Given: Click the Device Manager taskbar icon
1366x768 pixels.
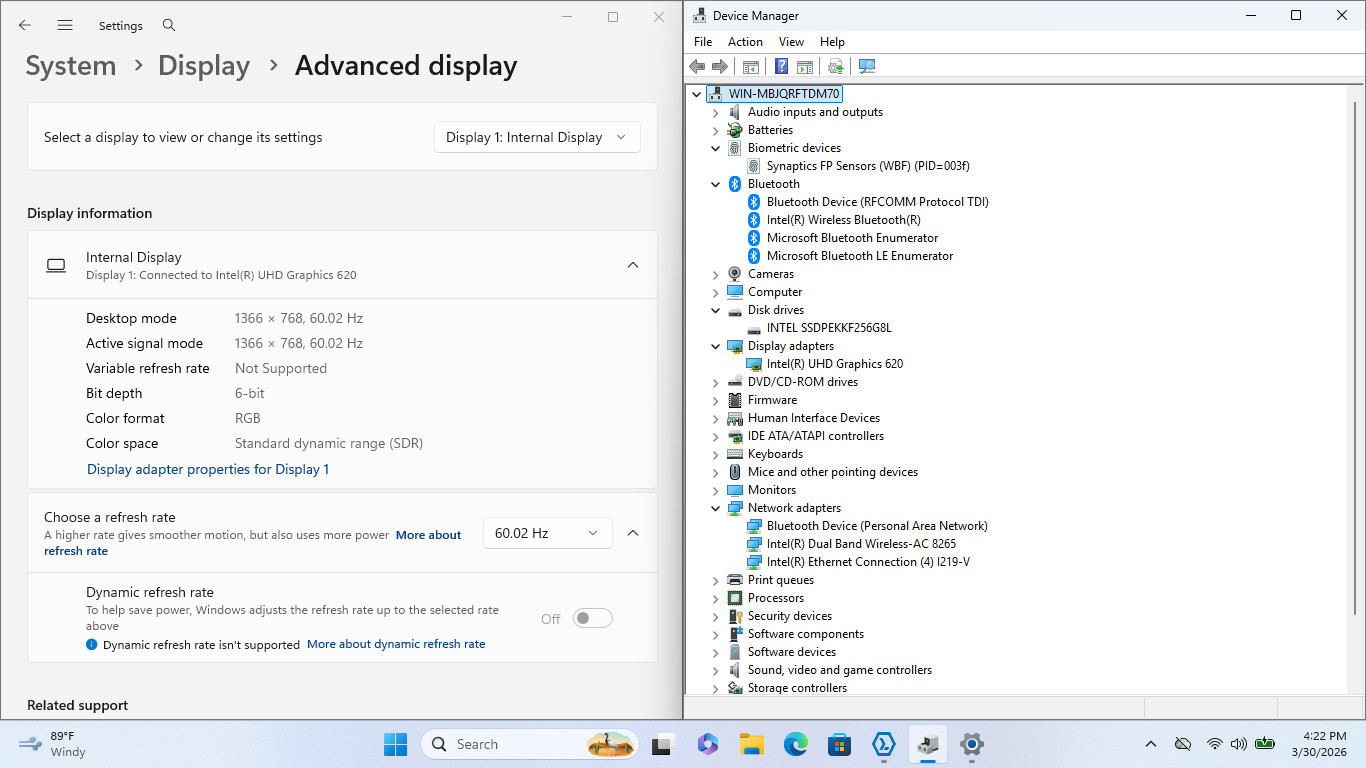Looking at the screenshot, I should point(927,744).
